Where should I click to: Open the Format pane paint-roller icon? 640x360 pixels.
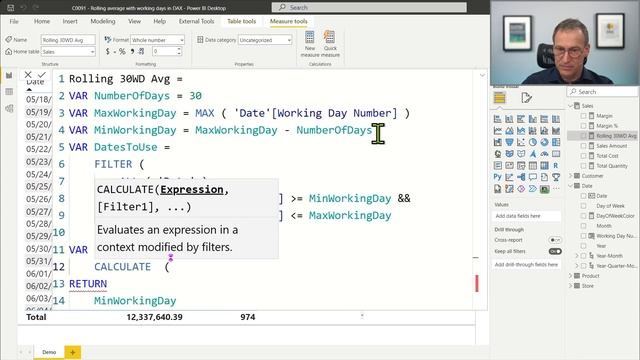point(527,98)
